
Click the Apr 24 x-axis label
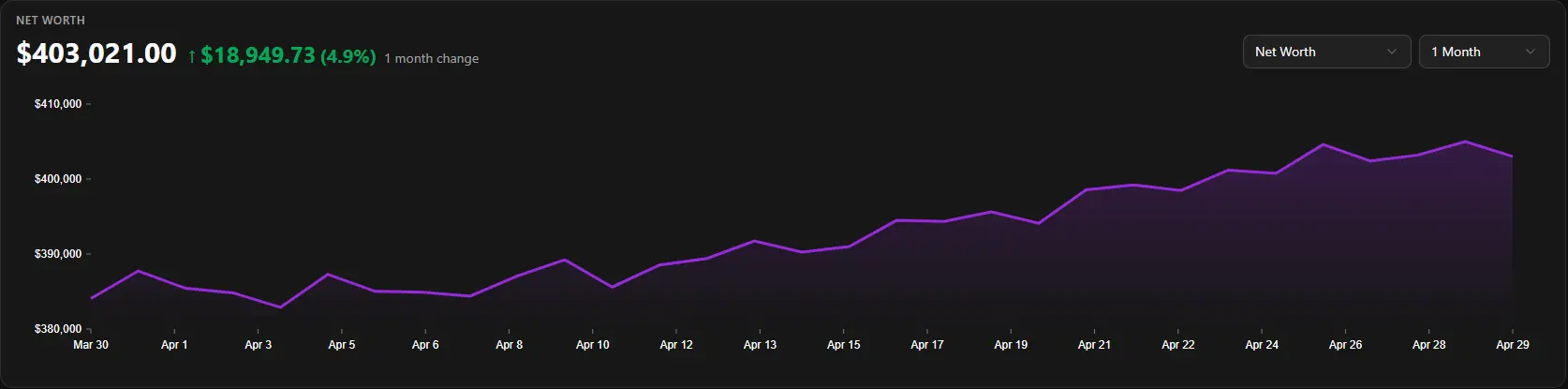coord(1262,345)
